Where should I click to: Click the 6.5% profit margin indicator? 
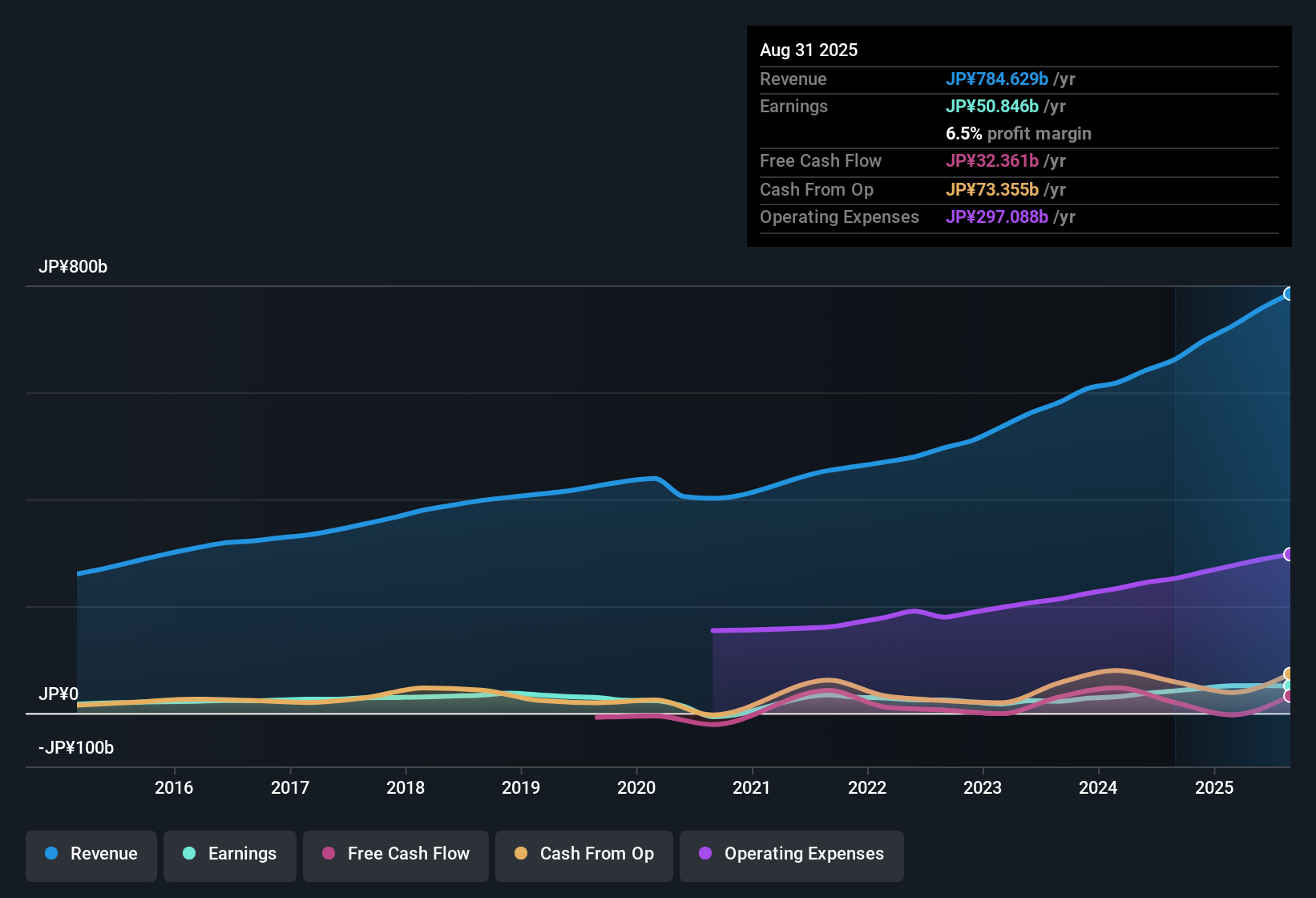pyautogui.click(x=1018, y=133)
